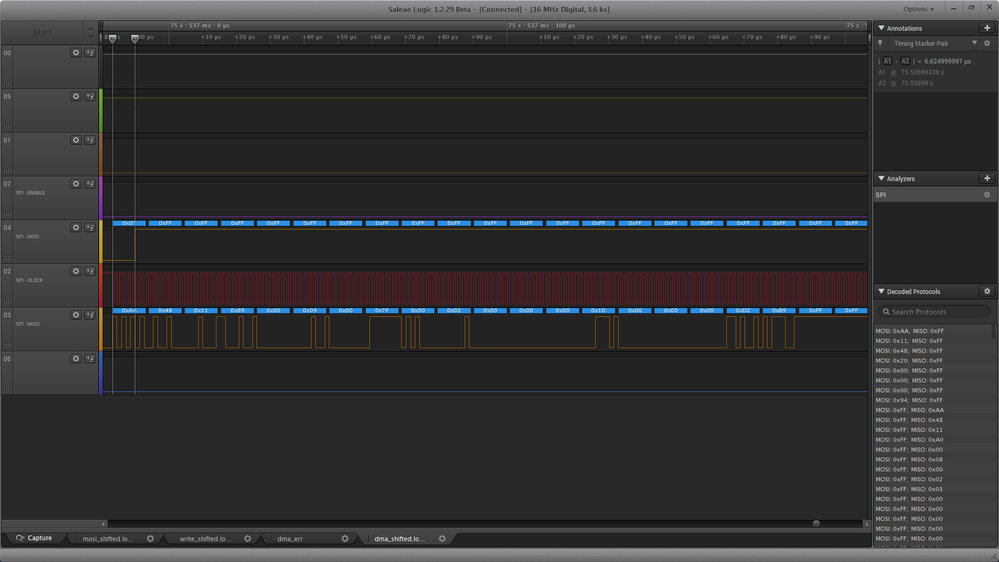999x562 pixels.
Task: Open settings gear for SPI - ENABLE channel
Action: coord(76,184)
